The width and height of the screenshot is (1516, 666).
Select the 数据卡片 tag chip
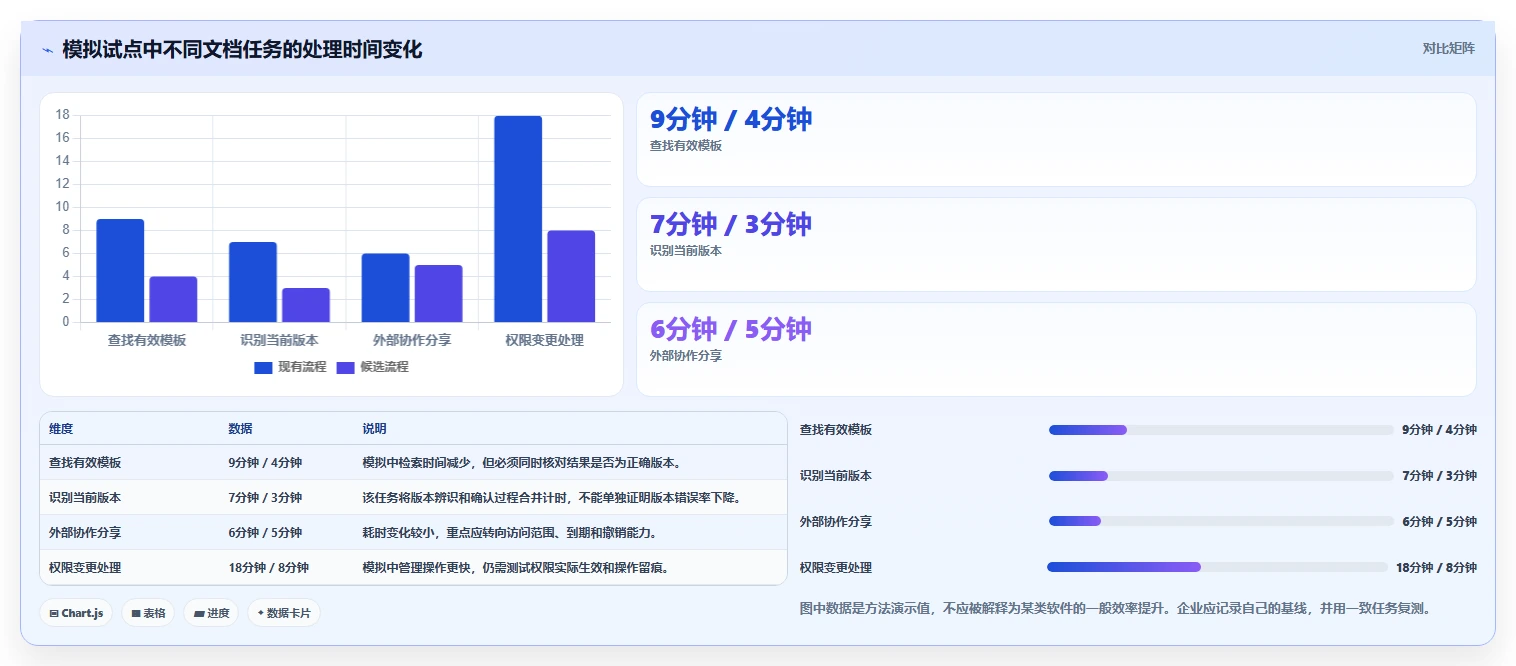click(x=284, y=613)
